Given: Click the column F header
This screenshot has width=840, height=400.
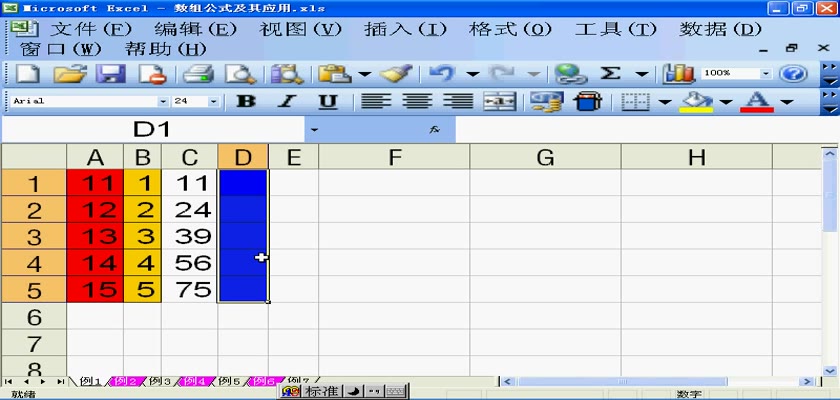Looking at the screenshot, I should [x=394, y=157].
